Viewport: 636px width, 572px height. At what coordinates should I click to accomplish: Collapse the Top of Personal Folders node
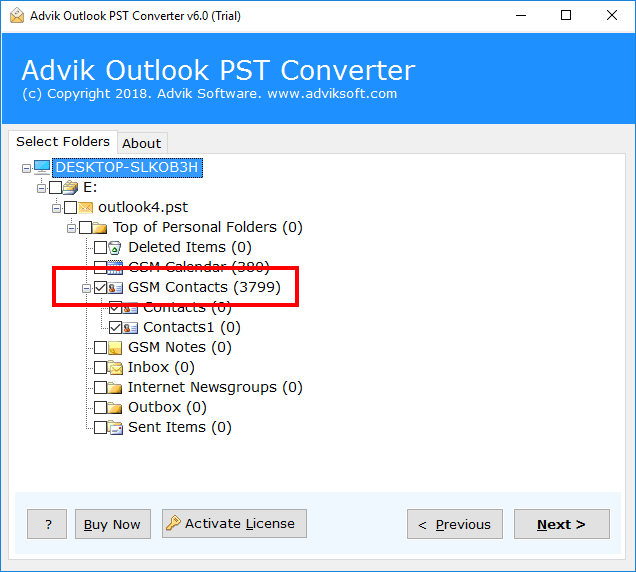(x=71, y=228)
